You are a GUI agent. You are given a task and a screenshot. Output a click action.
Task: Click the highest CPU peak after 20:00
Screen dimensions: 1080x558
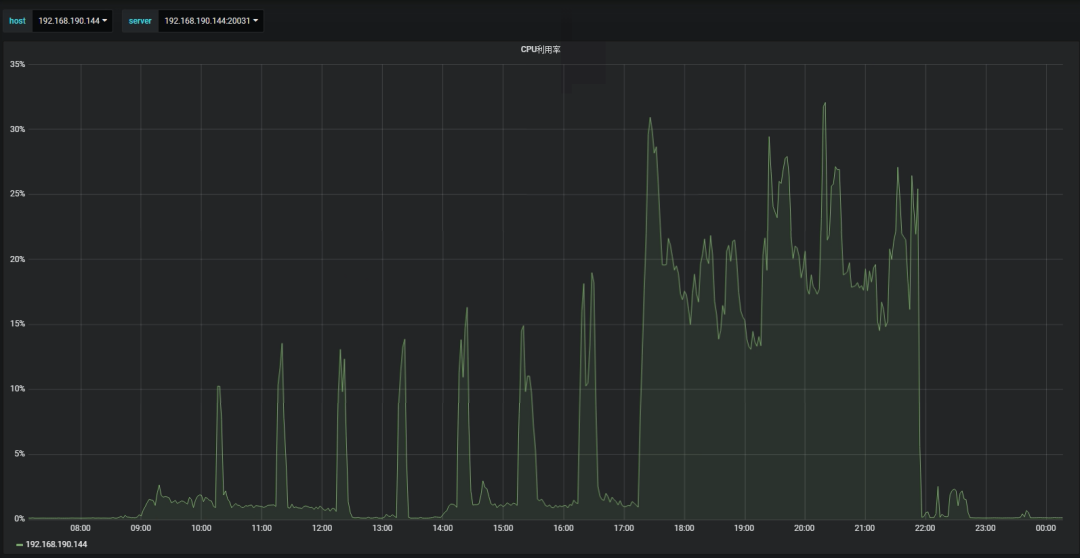click(x=824, y=104)
